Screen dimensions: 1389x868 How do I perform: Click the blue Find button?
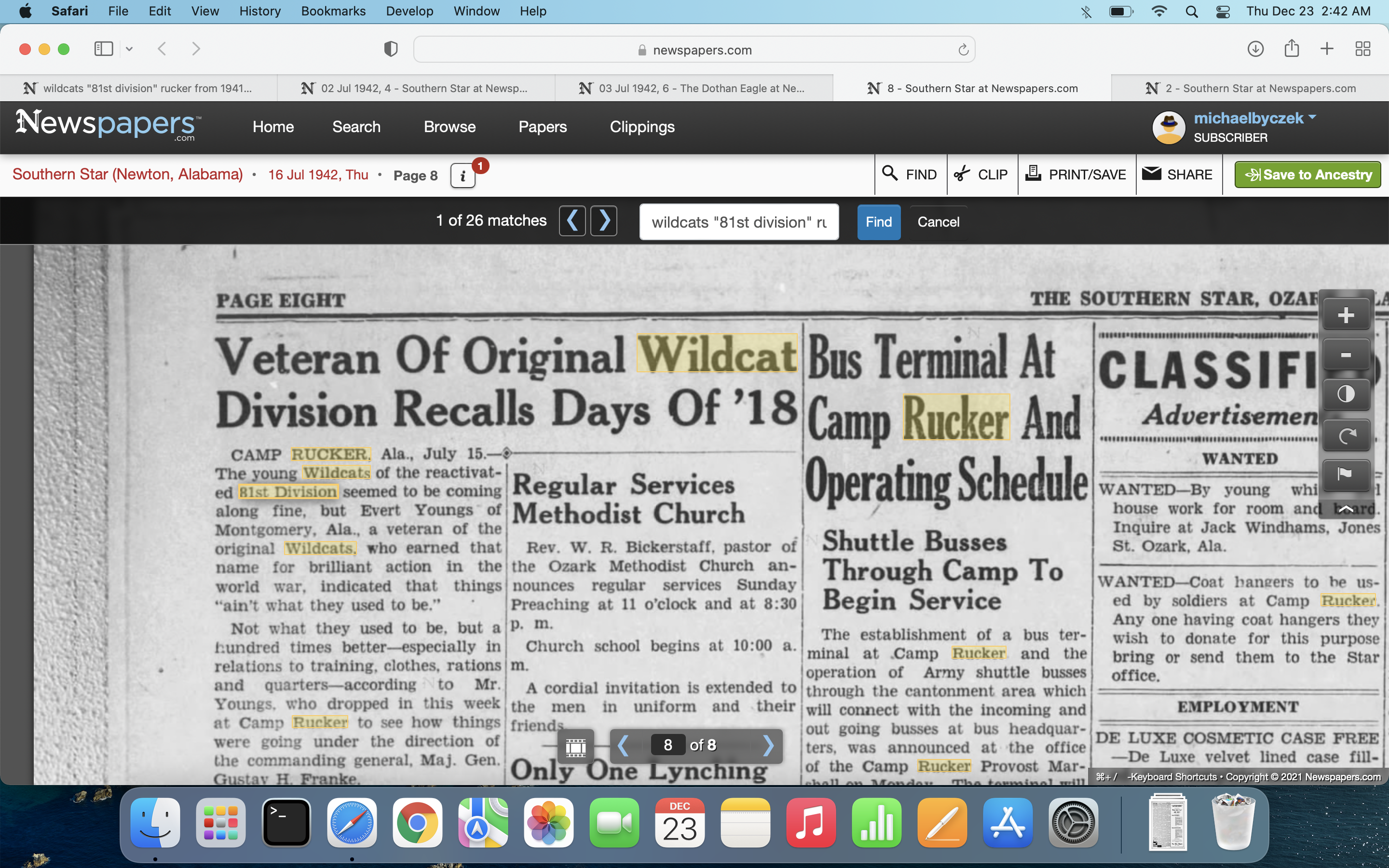coord(878,222)
